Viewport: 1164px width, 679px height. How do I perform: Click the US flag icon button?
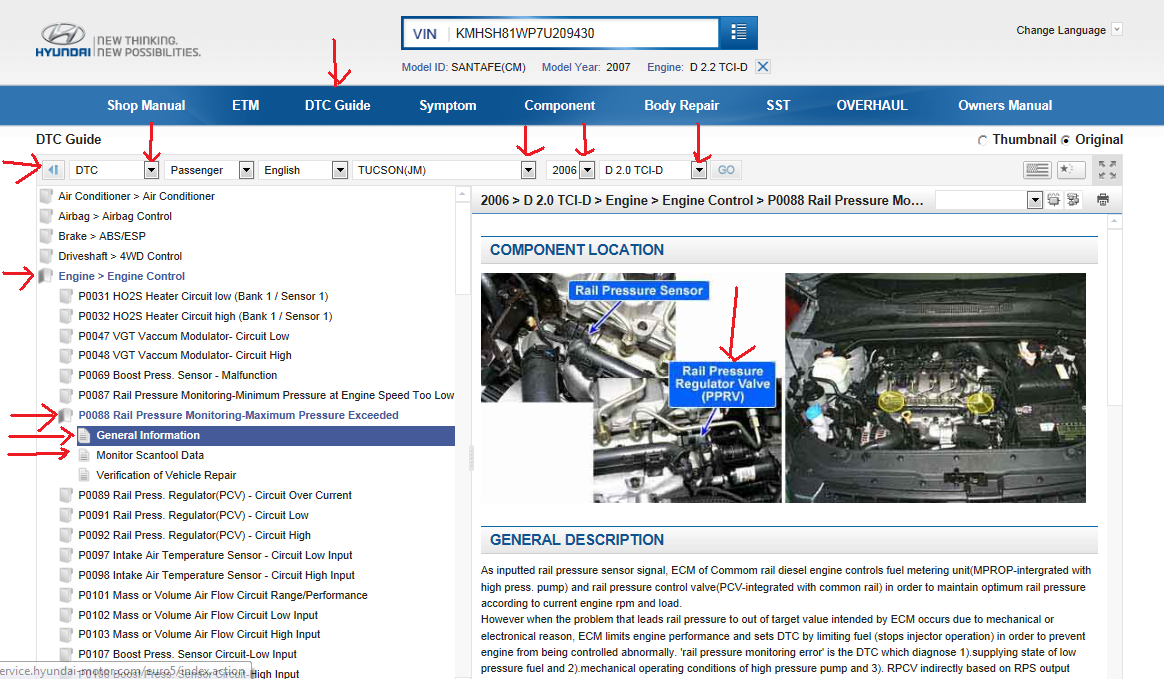click(x=1037, y=170)
